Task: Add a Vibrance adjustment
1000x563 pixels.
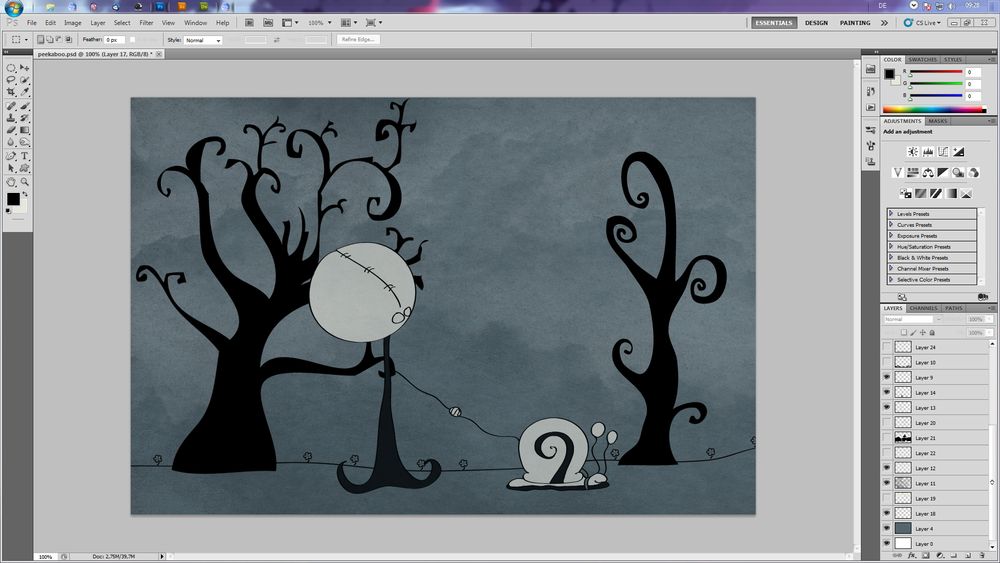Action: tap(897, 173)
